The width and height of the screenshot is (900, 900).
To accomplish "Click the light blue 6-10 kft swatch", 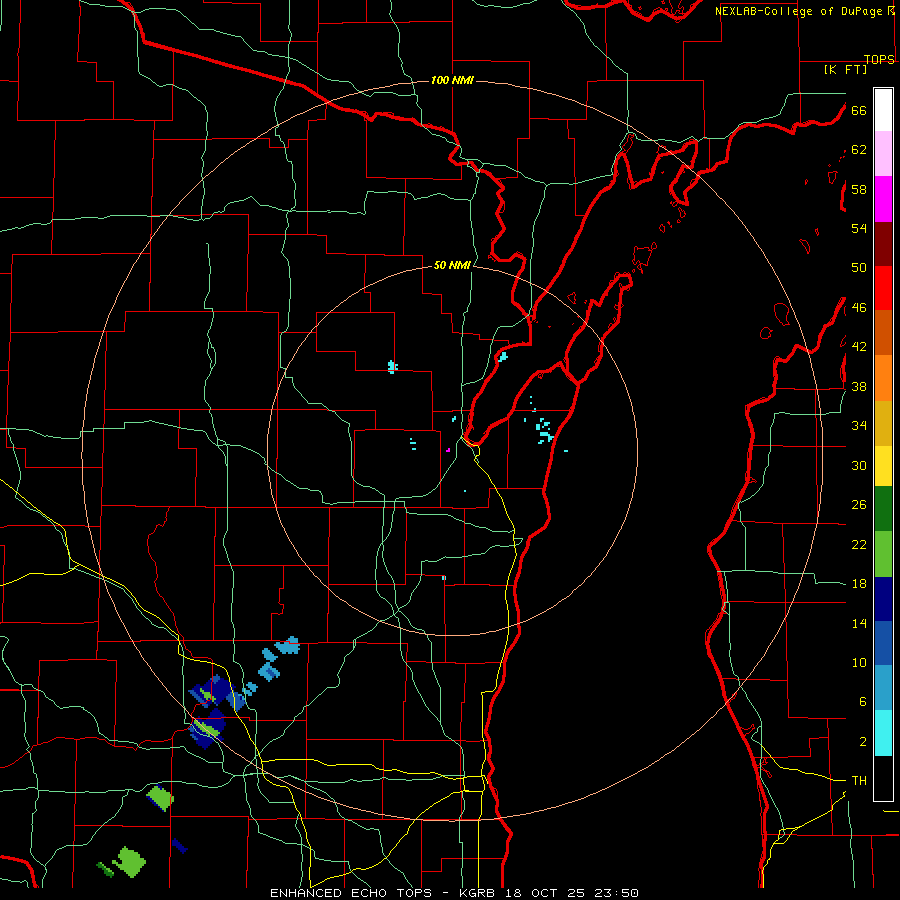I will pos(883,688).
